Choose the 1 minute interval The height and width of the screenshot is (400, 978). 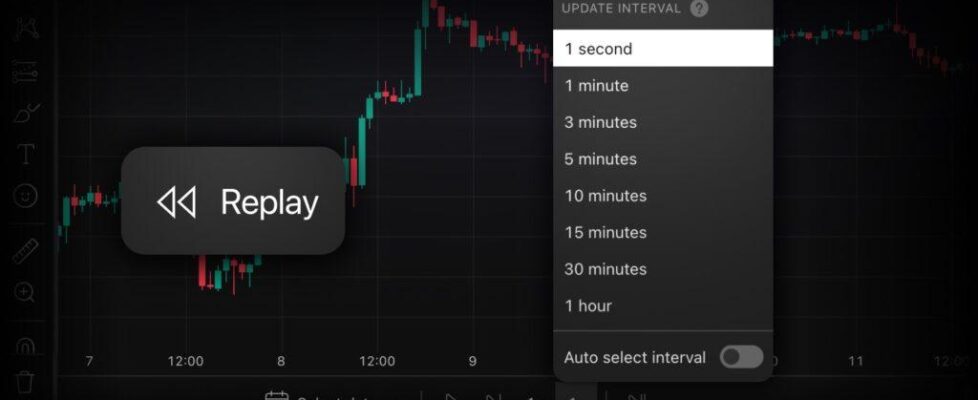(662, 86)
